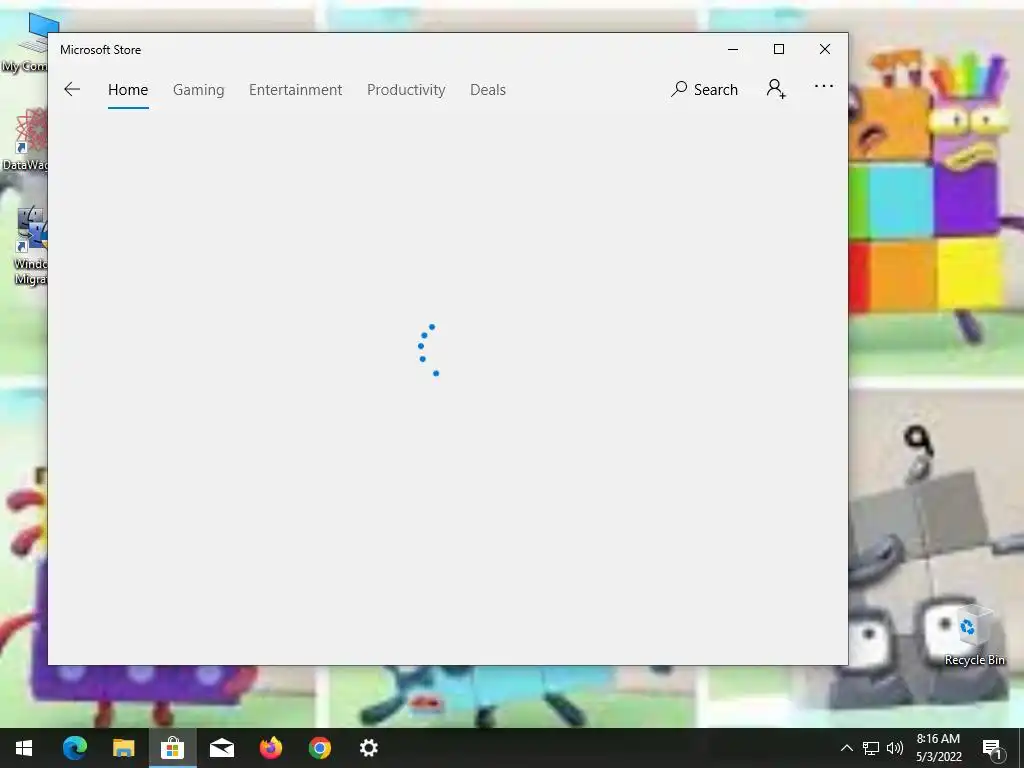This screenshot has width=1024, height=768.
Task: Open the Action Center notifications icon
Action: 993,748
